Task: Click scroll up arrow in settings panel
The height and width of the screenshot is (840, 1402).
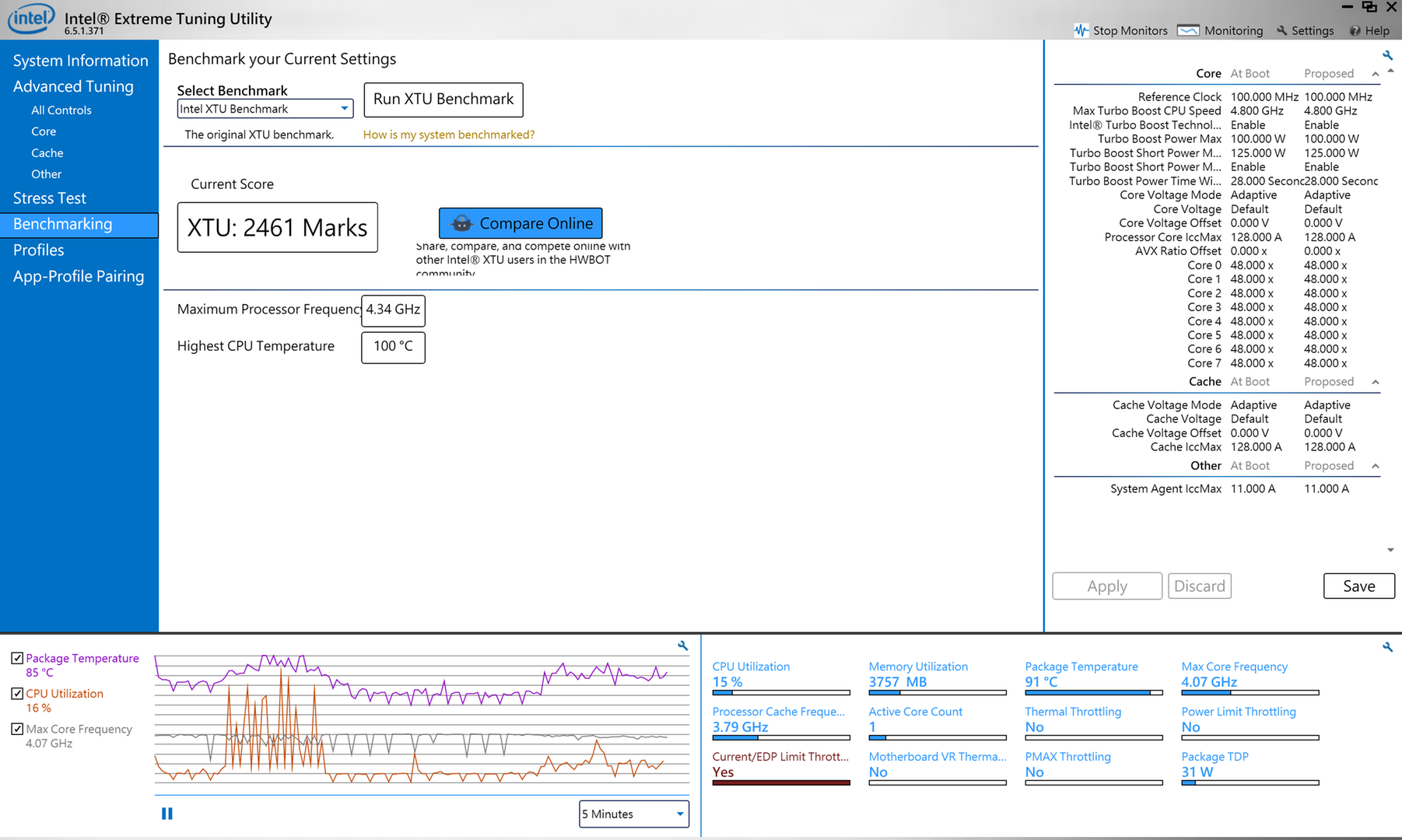Action: pyautogui.click(x=1390, y=72)
